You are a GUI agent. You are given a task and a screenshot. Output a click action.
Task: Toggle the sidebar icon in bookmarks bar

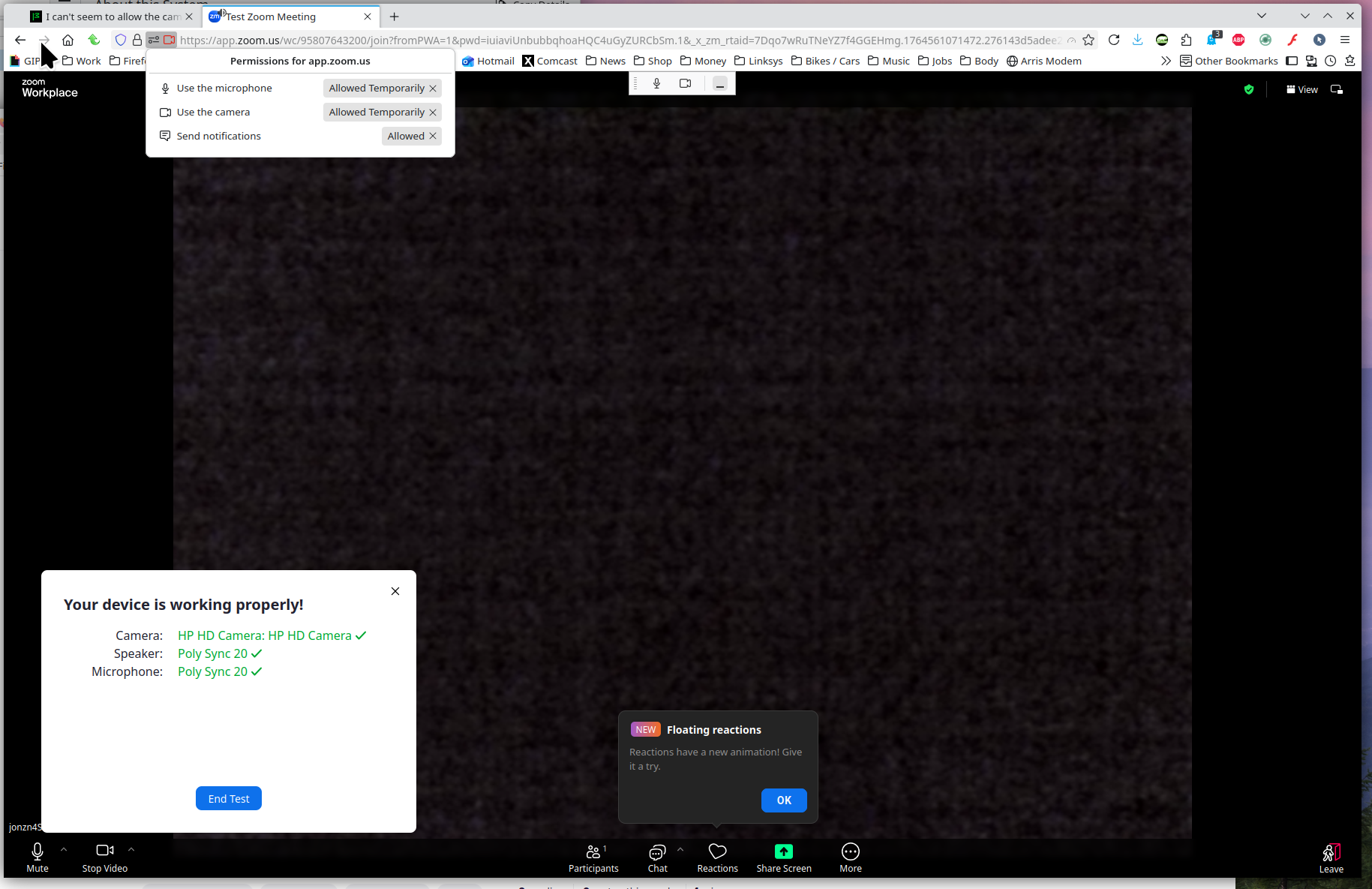[1292, 61]
